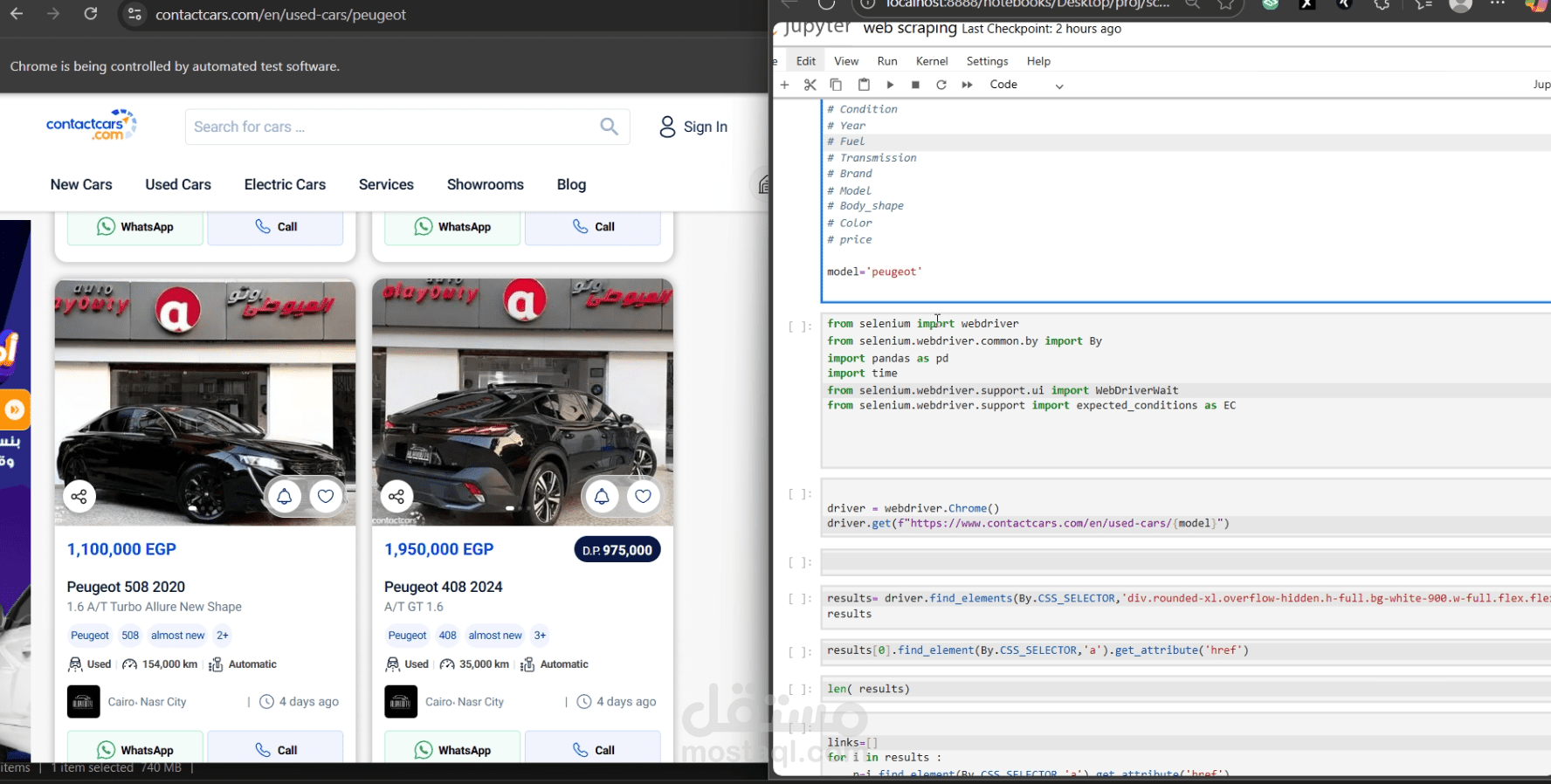Screen dimensions: 1551x784
Task: Copy the selected cell in Jupyter
Action: pos(836,85)
